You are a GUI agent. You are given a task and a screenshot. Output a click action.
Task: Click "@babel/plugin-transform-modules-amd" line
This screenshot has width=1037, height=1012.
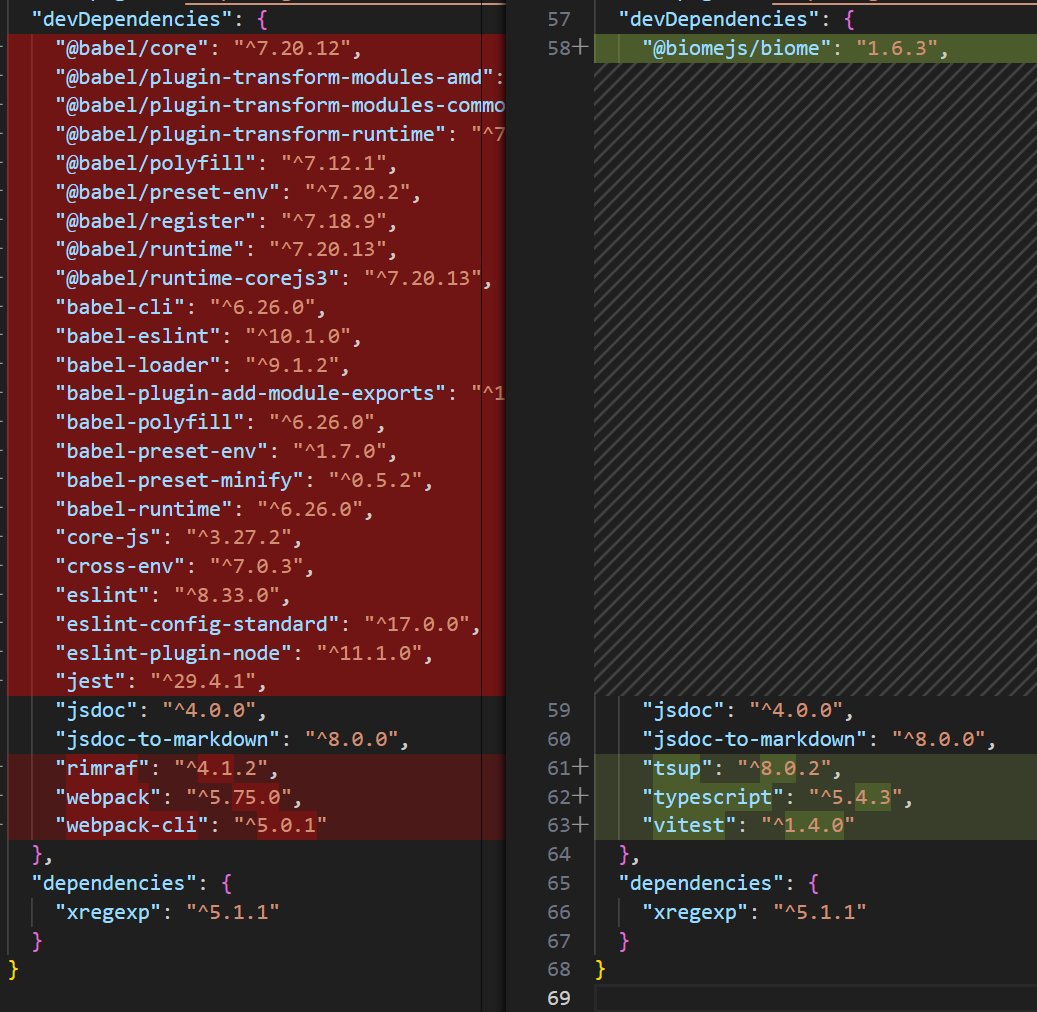point(280,77)
